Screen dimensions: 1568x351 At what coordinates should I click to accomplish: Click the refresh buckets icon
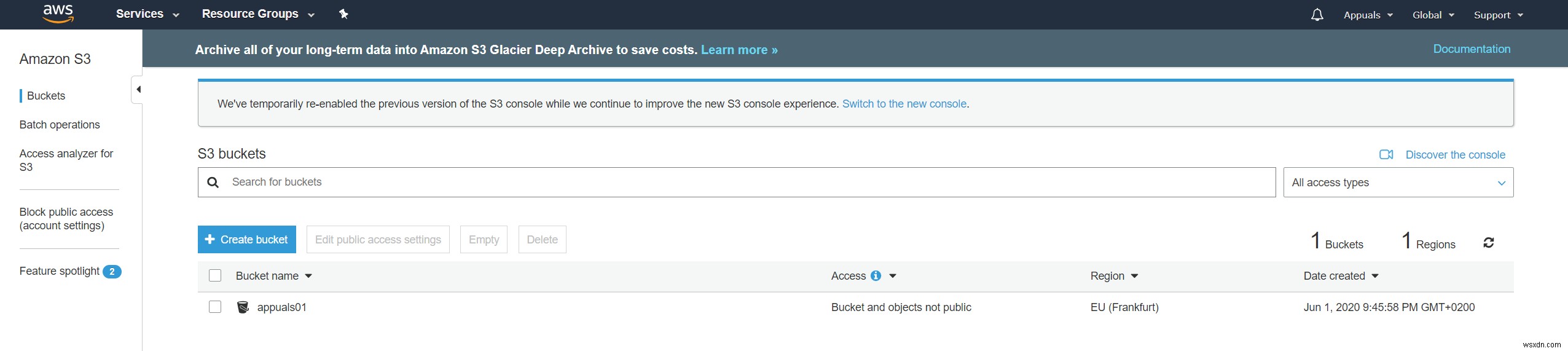click(1488, 243)
